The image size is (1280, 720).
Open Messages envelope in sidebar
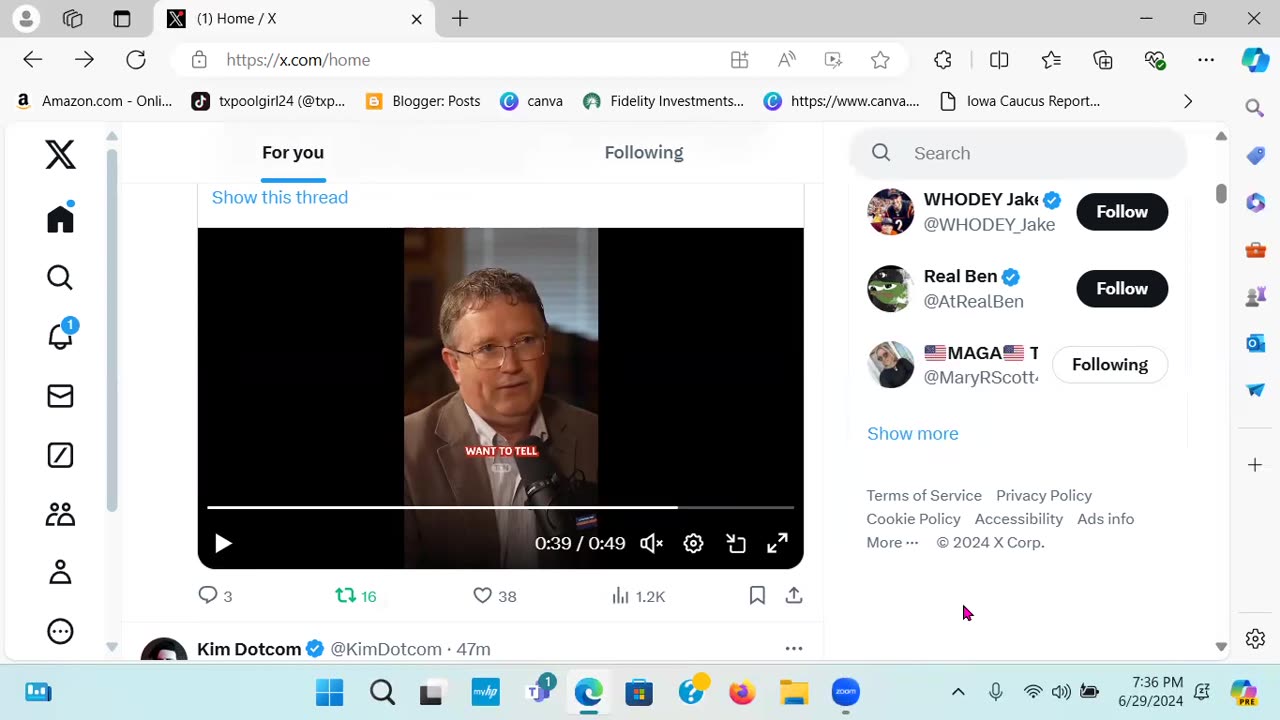coord(60,396)
